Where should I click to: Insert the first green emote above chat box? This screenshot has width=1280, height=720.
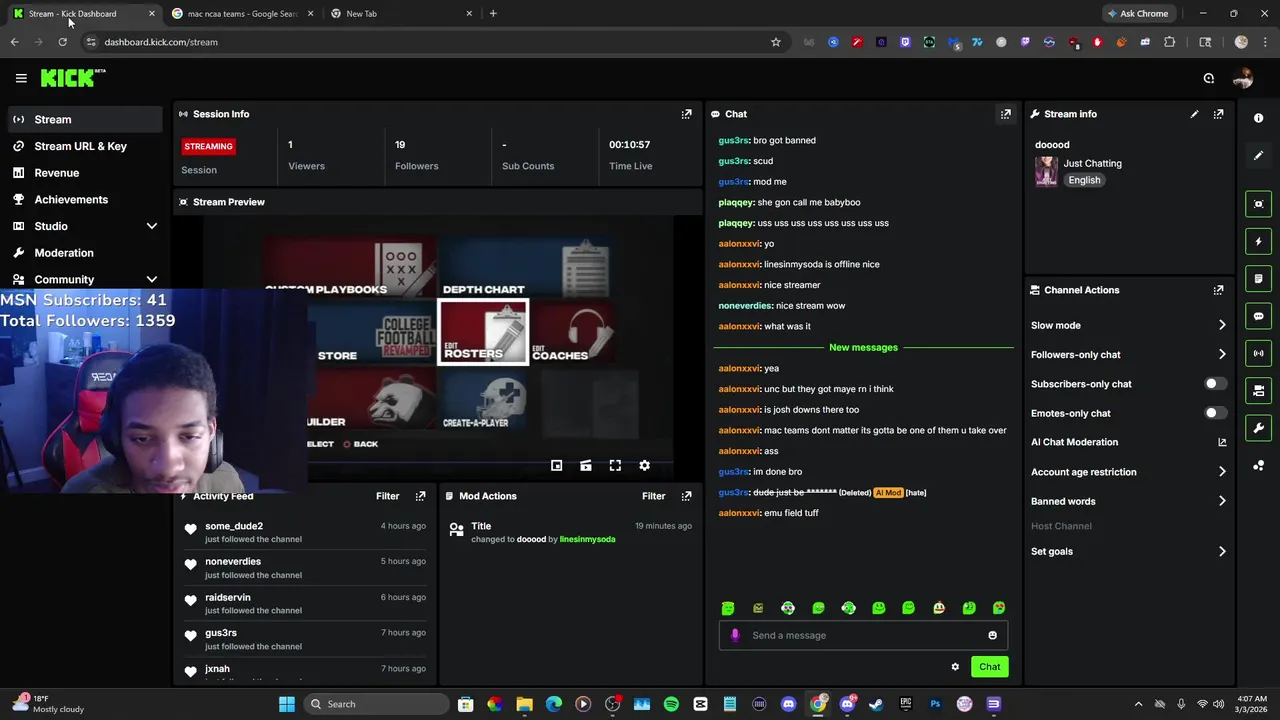click(728, 608)
